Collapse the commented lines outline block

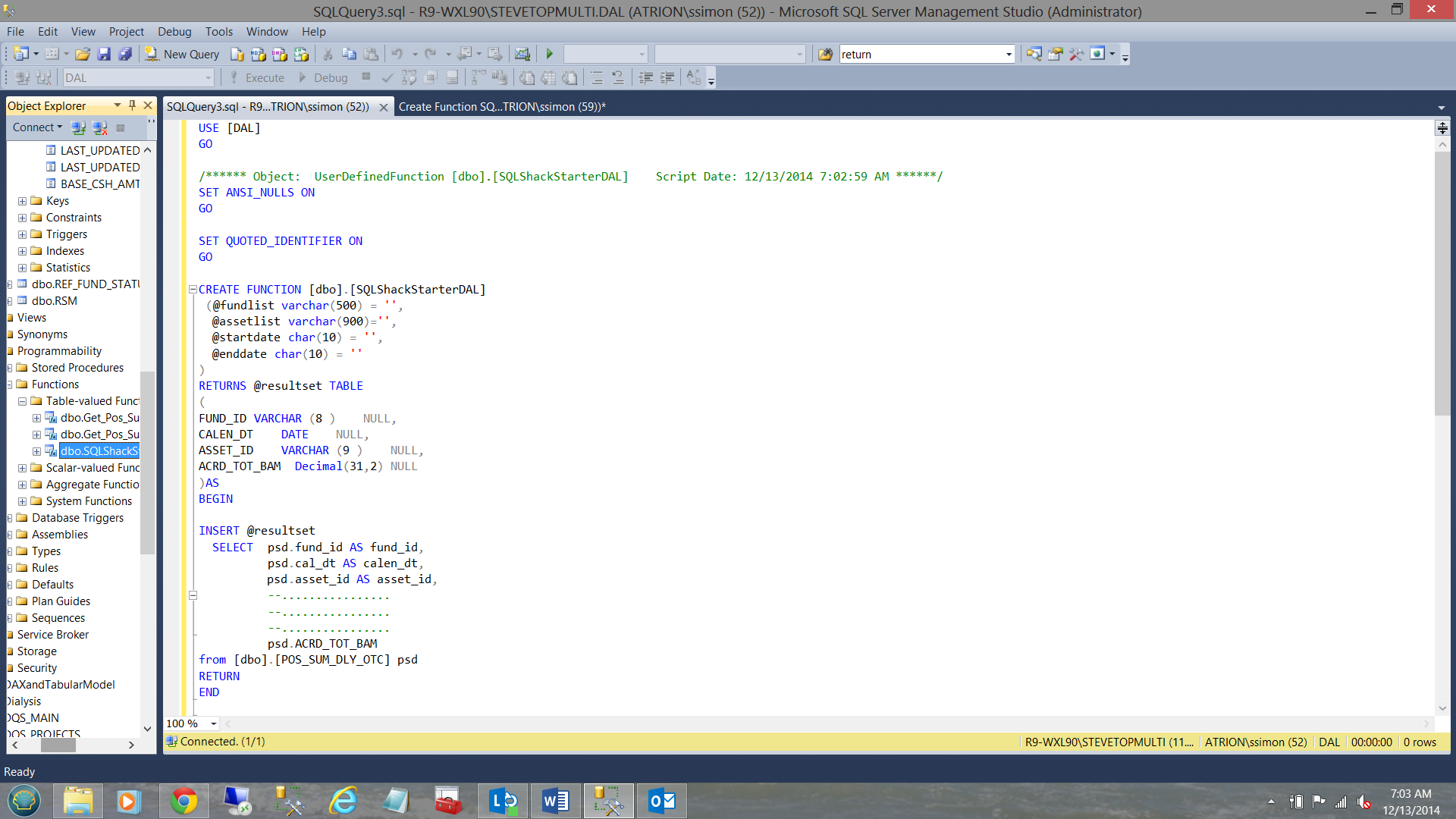pos(193,595)
